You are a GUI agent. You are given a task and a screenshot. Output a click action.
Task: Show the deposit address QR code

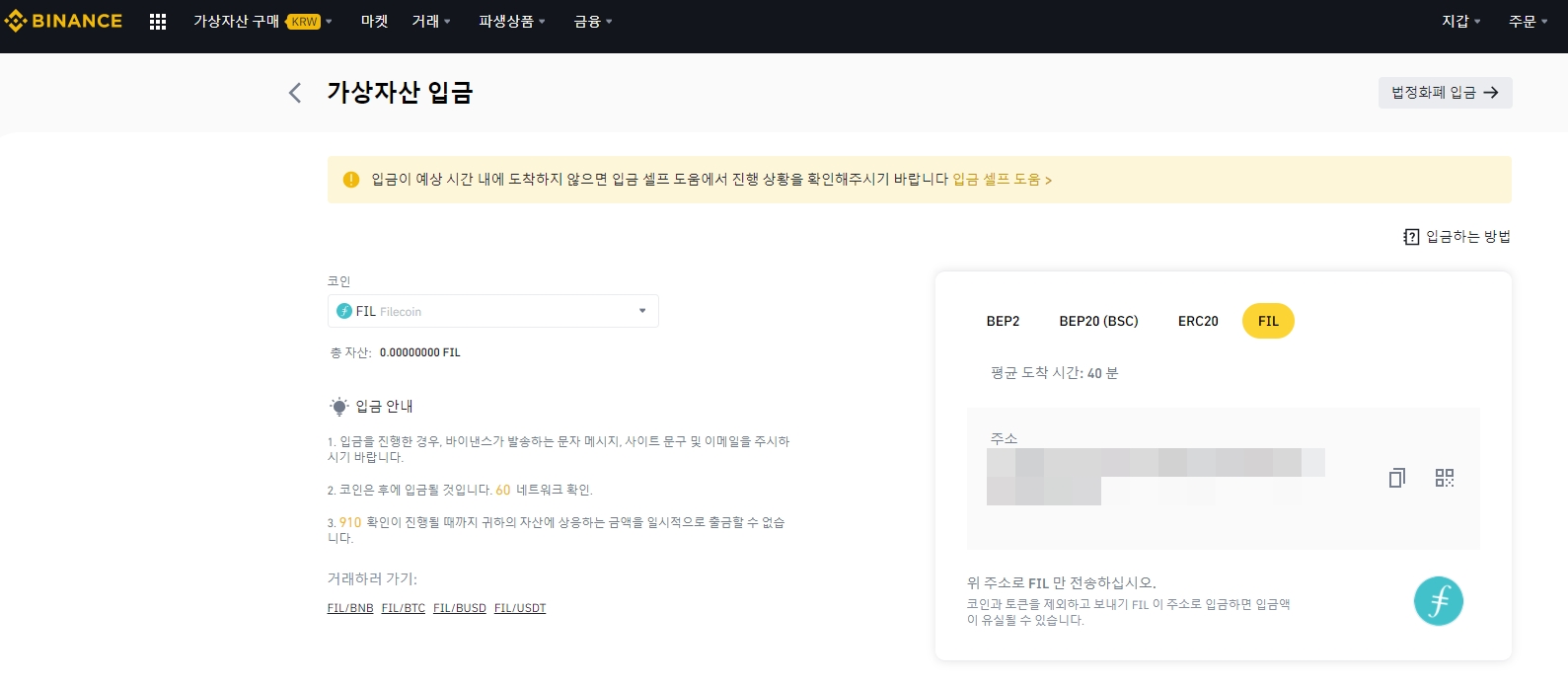pyautogui.click(x=1445, y=478)
